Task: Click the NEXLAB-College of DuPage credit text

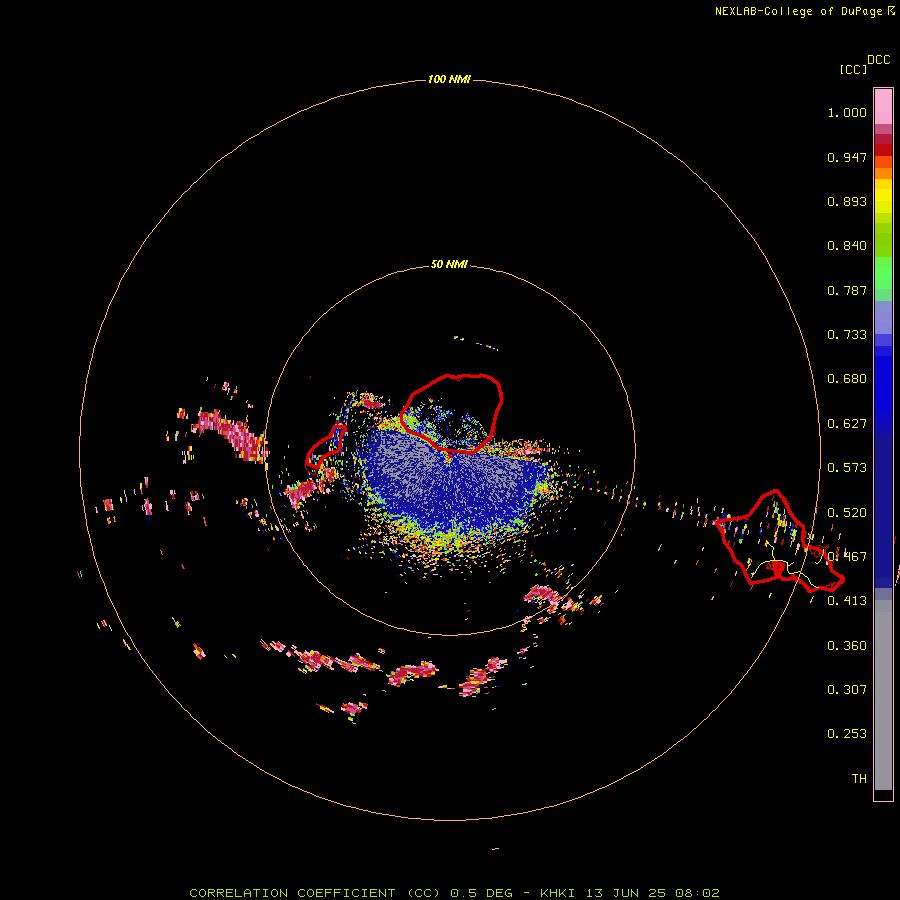Action: coord(798,11)
